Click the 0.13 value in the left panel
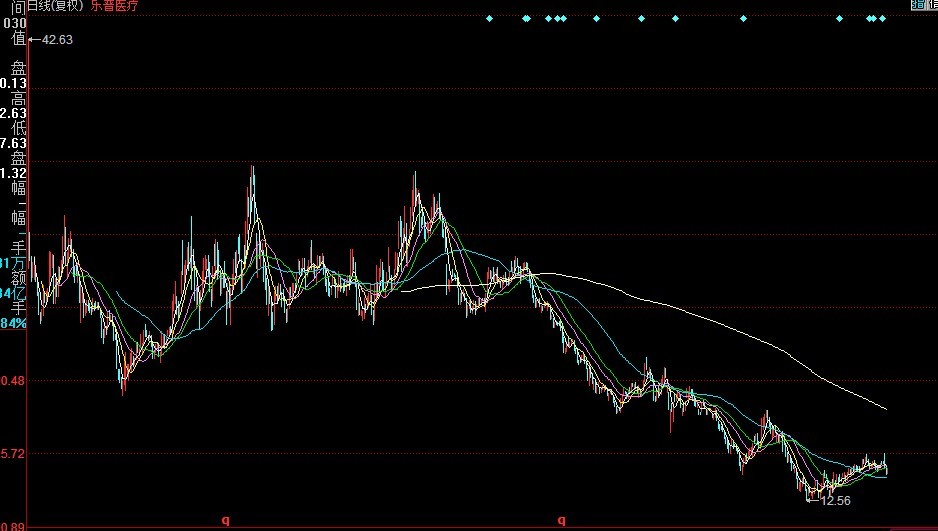Viewport: 938px width, 531px height. (14, 83)
